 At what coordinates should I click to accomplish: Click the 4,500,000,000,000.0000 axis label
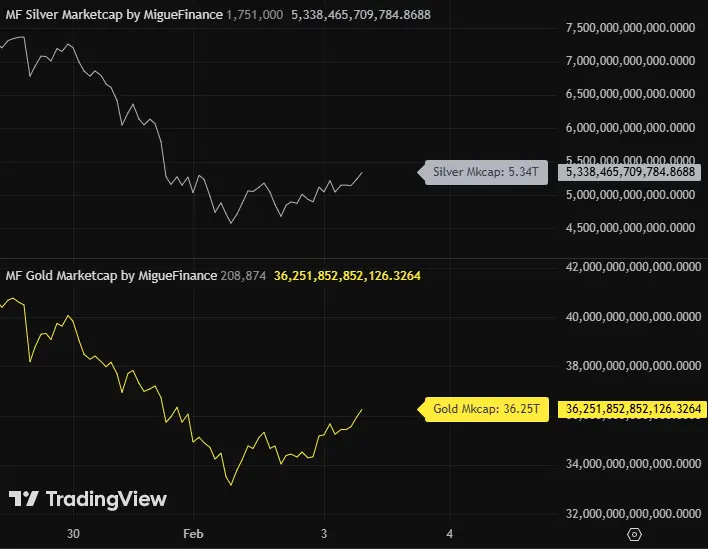point(630,228)
